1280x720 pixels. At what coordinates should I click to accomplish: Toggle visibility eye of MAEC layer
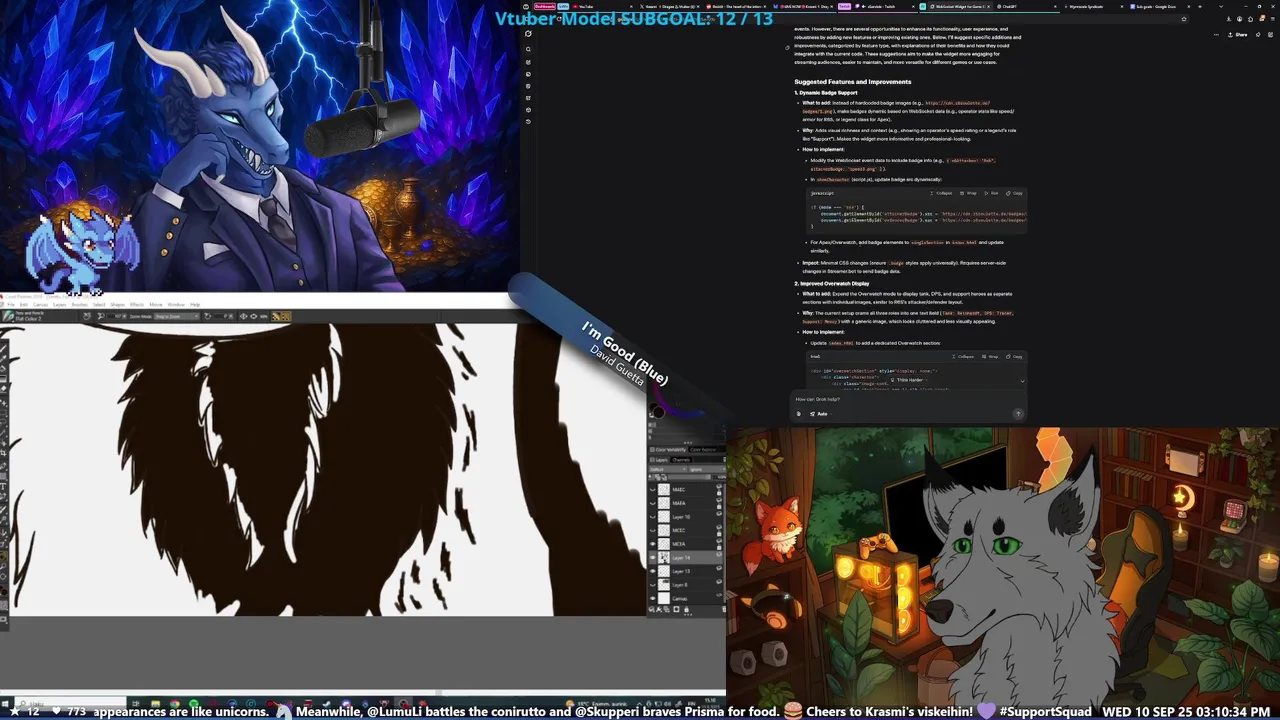(x=652, y=490)
